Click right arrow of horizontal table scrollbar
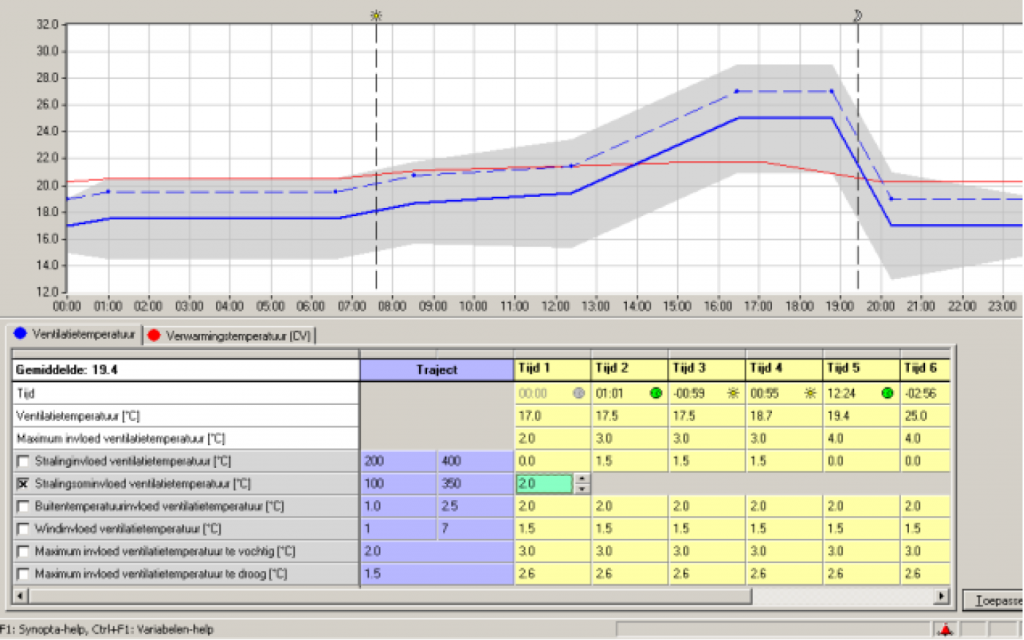The image size is (1024, 640). (941, 596)
